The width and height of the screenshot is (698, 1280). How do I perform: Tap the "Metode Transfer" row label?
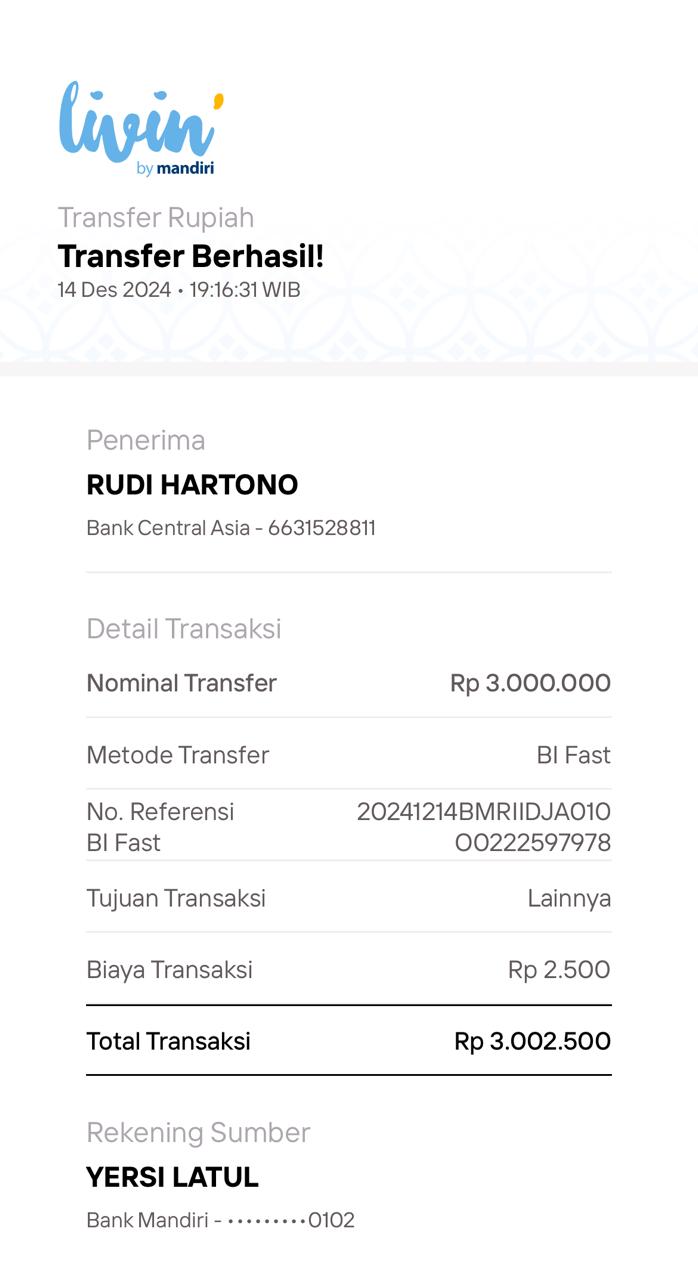click(x=178, y=755)
